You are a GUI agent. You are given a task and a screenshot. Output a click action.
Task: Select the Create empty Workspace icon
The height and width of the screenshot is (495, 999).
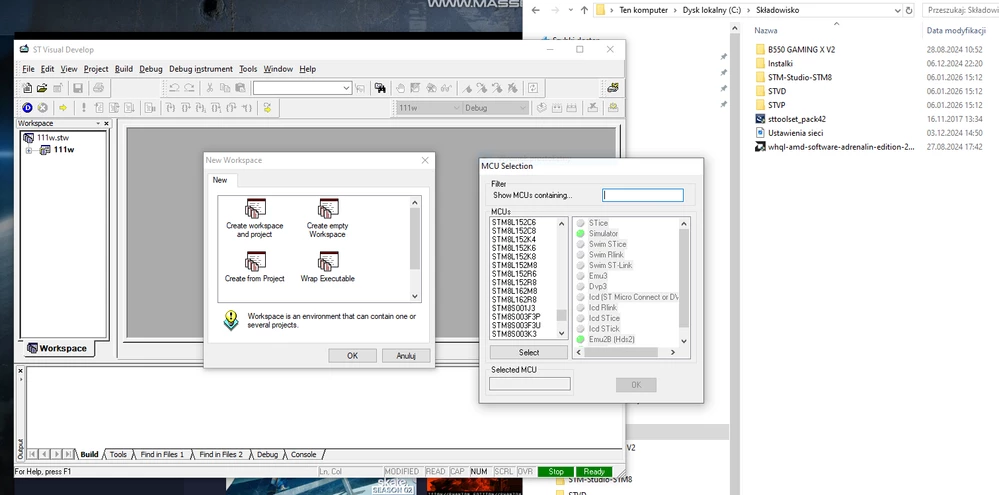tap(328, 208)
